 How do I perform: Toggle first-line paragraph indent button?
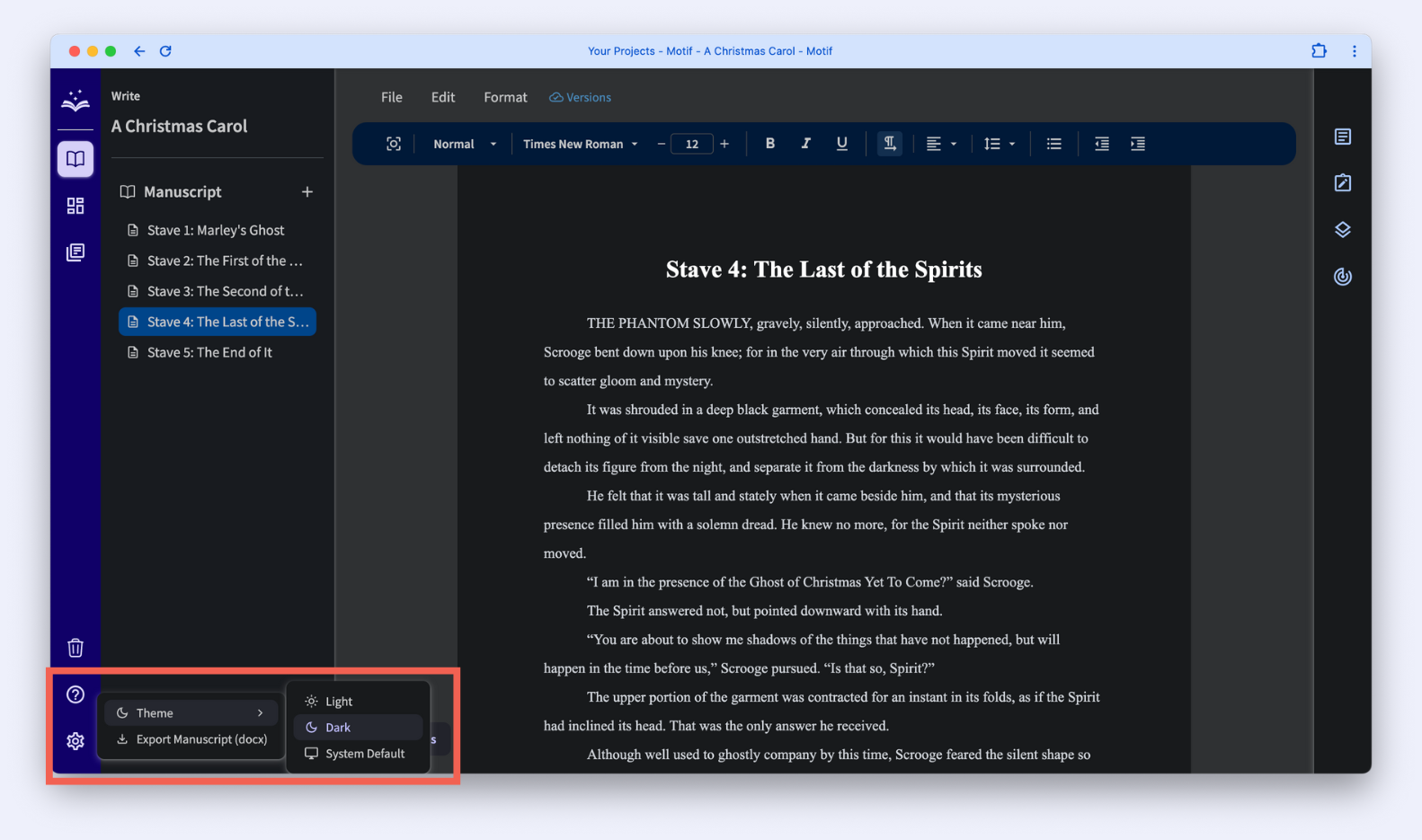[x=890, y=144]
